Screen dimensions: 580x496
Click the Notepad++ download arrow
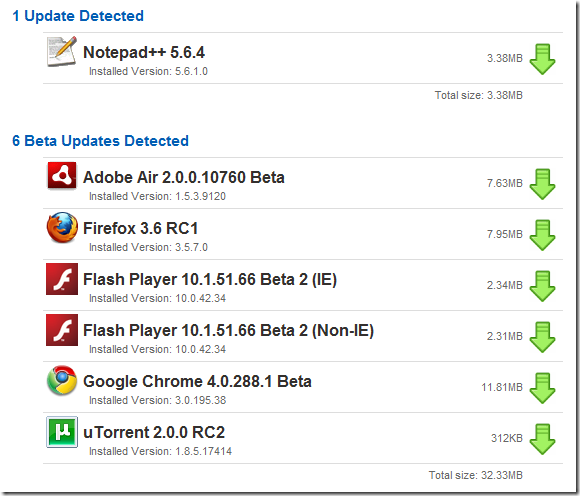coord(542,59)
